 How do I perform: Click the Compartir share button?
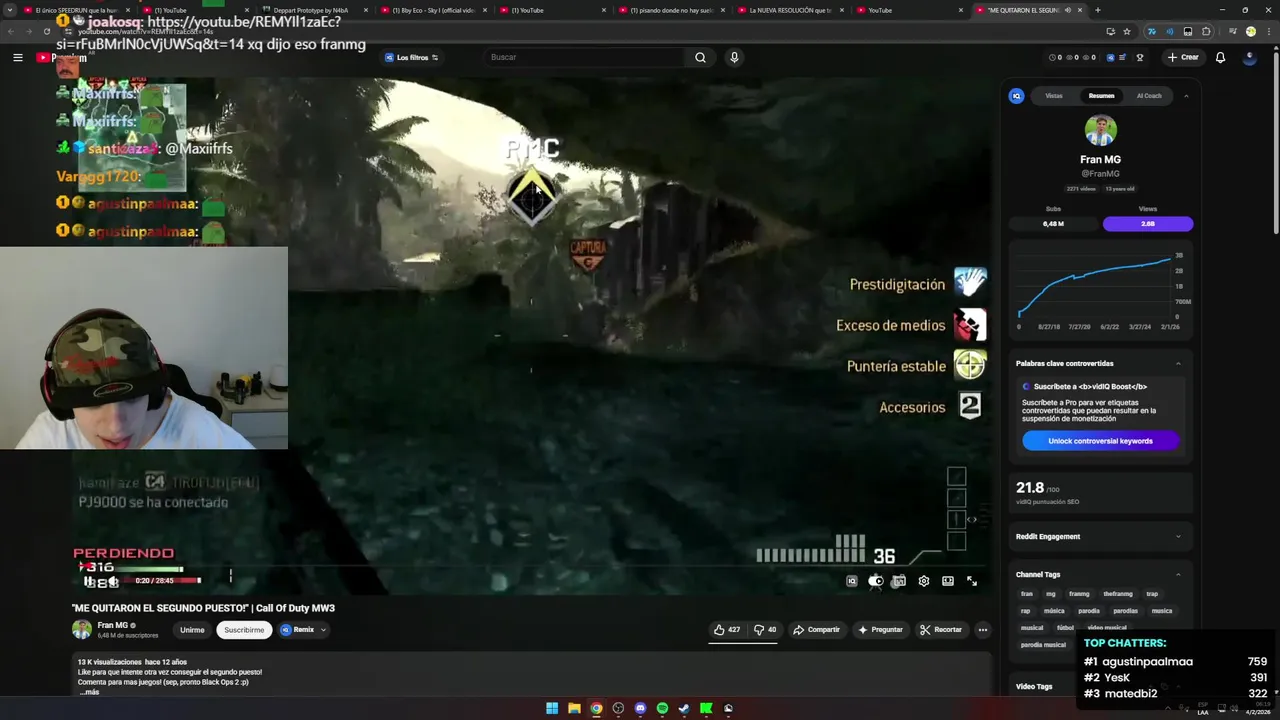816,630
